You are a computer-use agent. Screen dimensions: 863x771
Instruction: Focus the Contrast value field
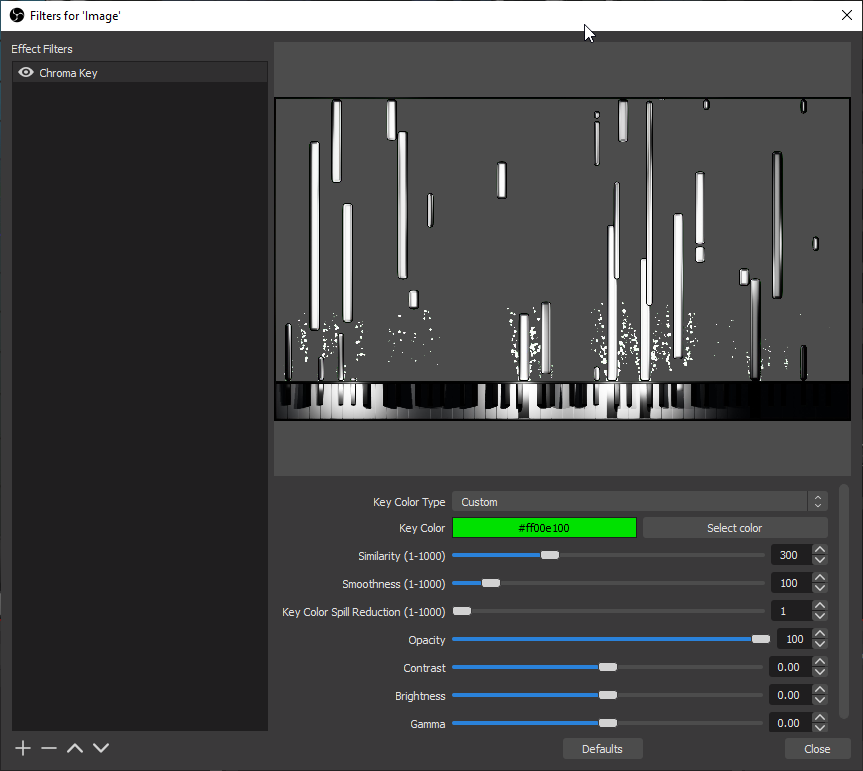click(790, 667)
